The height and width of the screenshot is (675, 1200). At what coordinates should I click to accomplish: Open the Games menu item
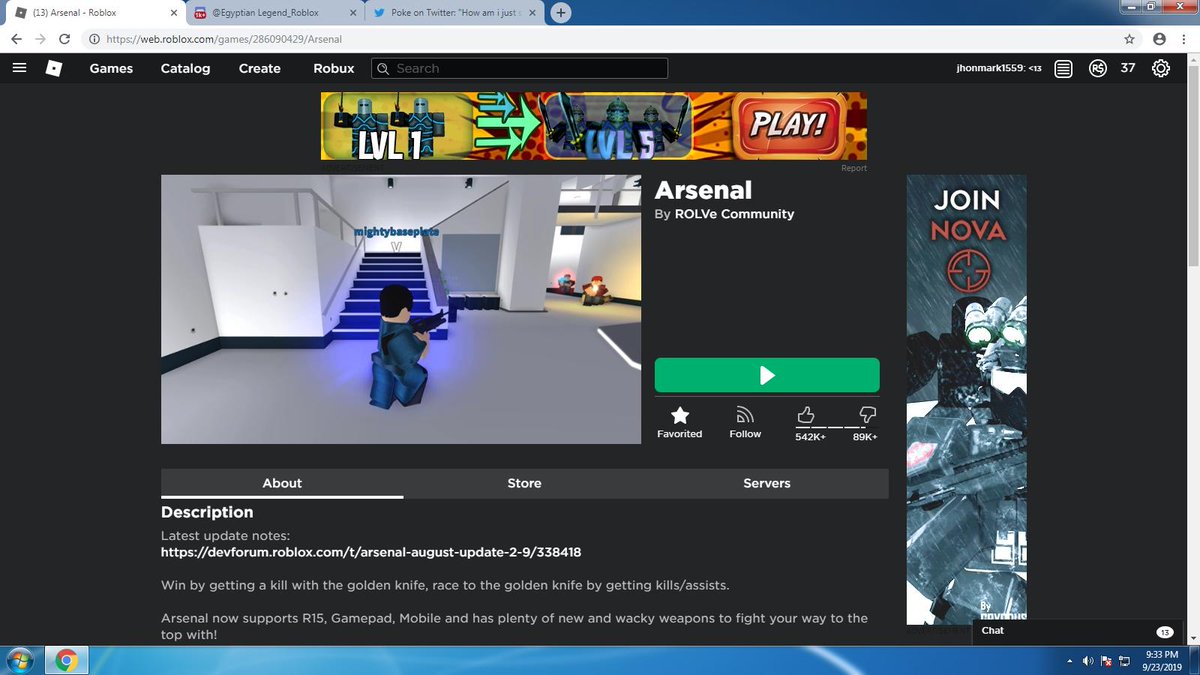click(111, 68)
